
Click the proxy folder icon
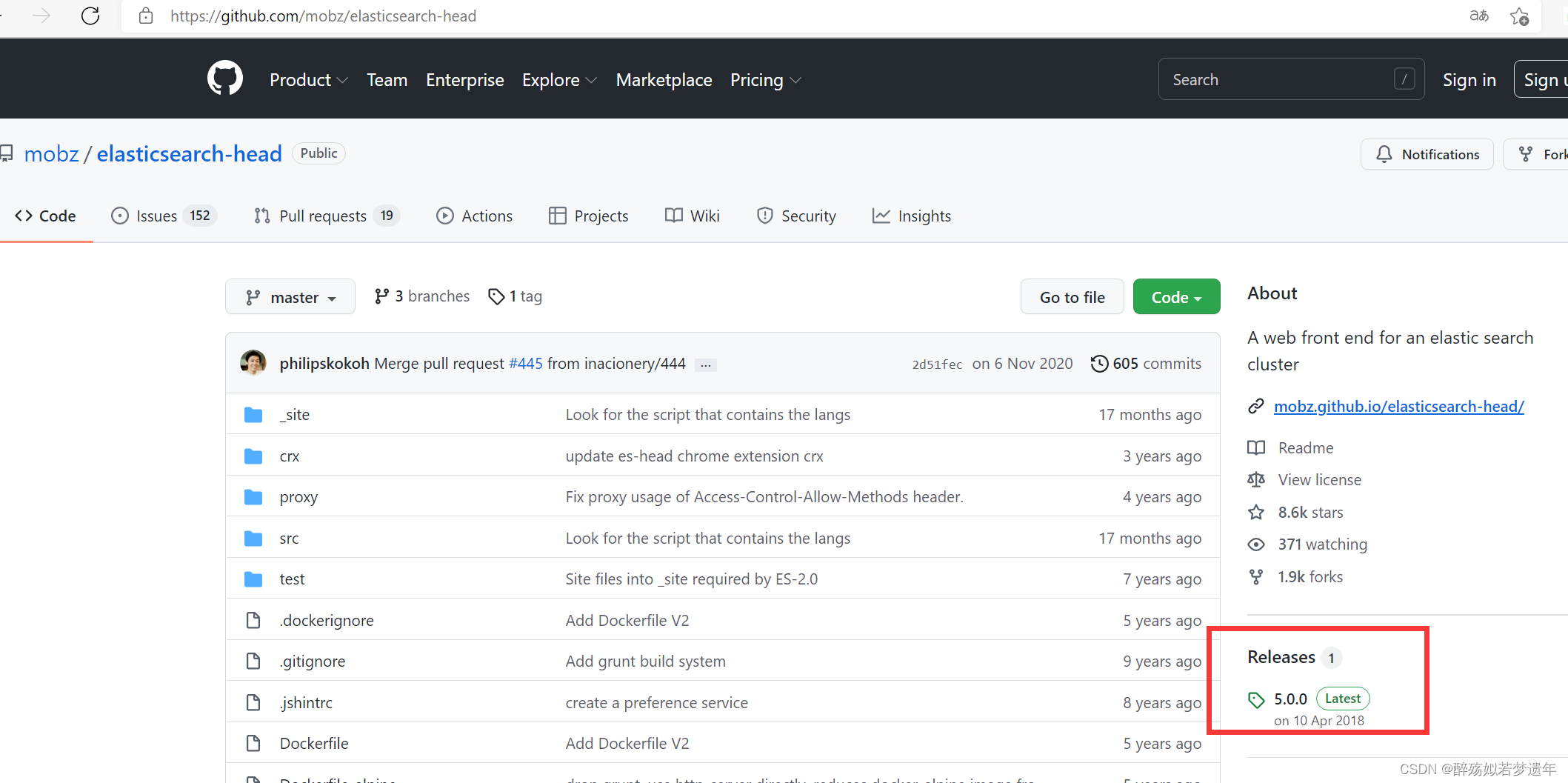253,497
